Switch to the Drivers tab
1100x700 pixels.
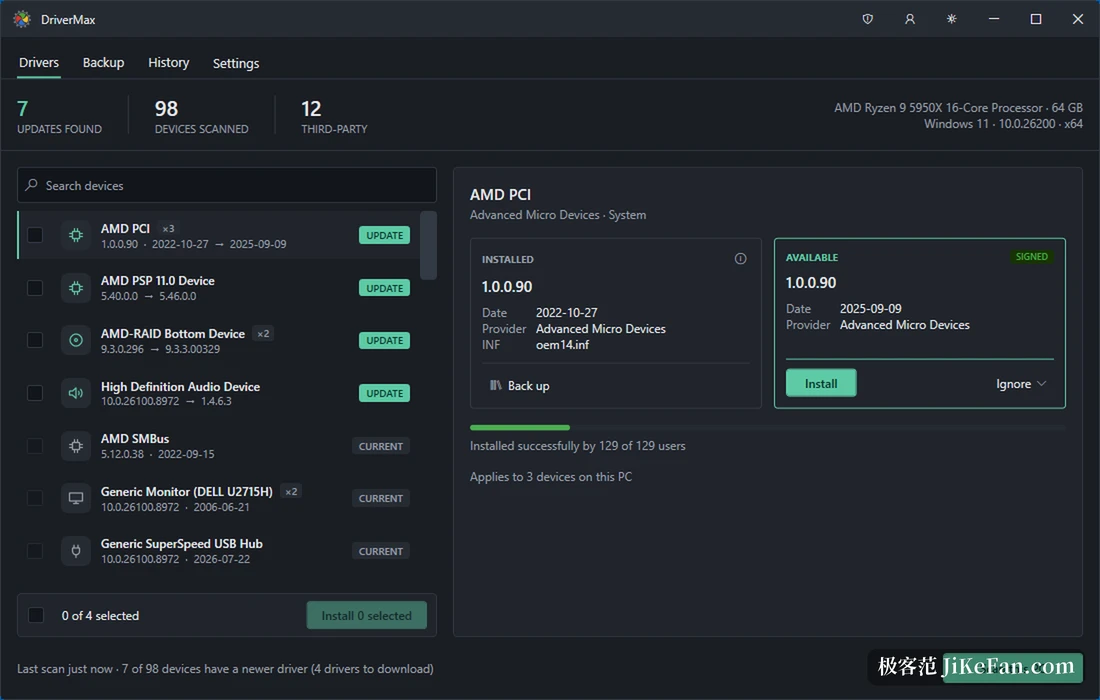39,62
